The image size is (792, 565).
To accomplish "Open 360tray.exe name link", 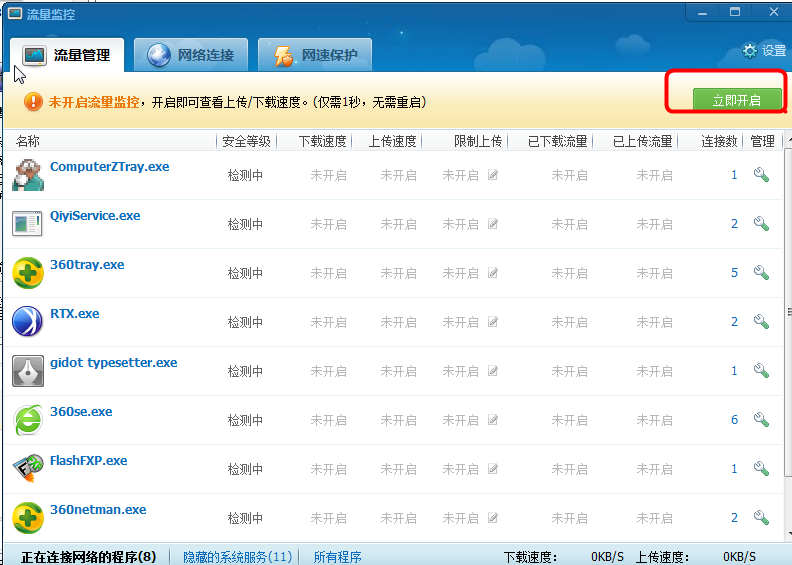I will point(87,265).
